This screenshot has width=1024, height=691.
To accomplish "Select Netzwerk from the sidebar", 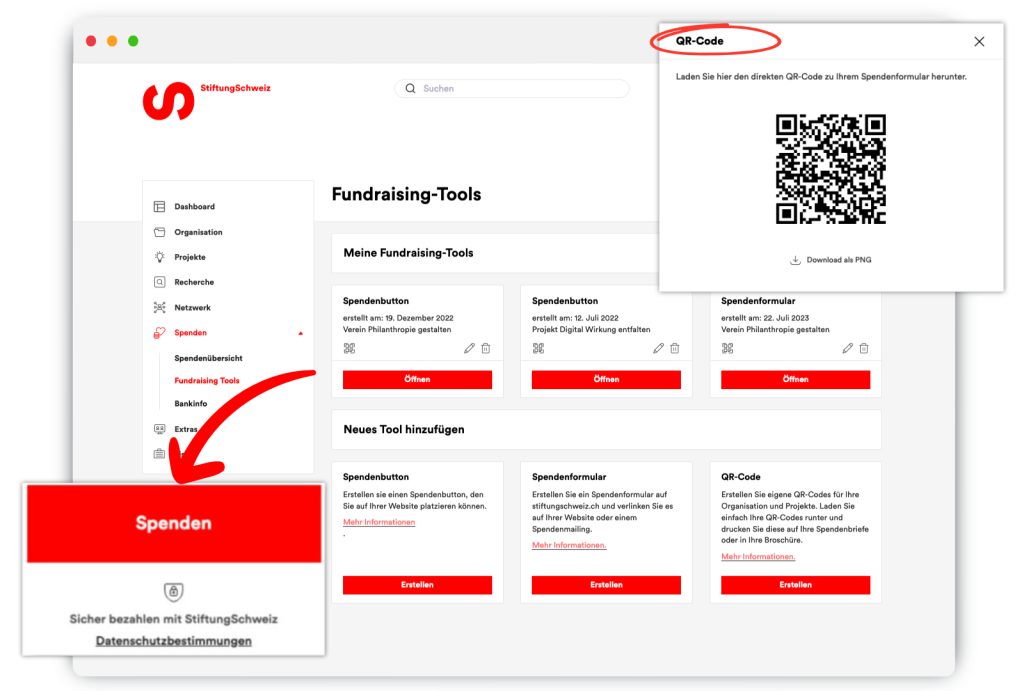I will (192, 308).
